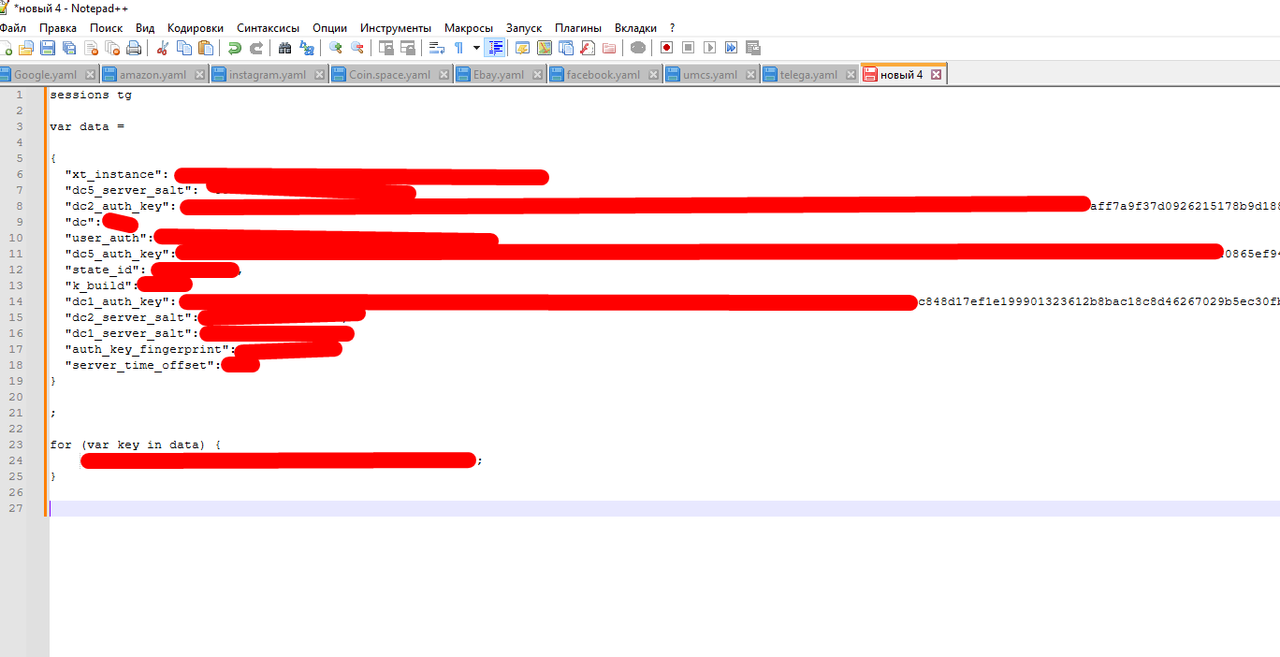Open Find with the binoculars icon
Viewport: 1280px width, 657px height.
tap(285, 47)
